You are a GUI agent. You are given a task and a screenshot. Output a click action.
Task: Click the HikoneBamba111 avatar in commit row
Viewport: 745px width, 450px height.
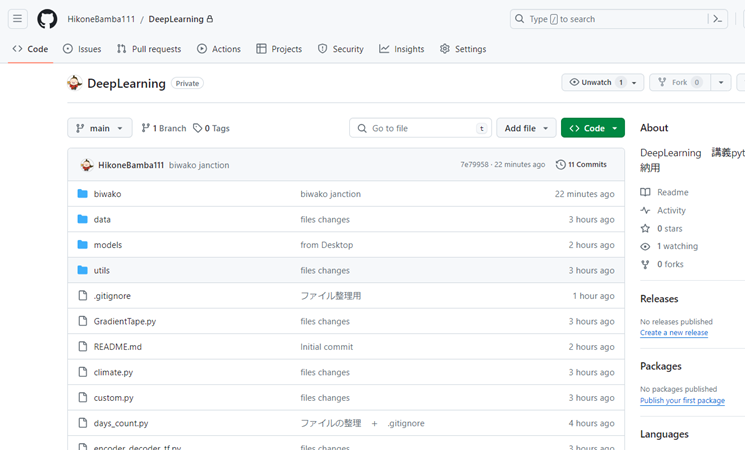click(x=86, y=164)
